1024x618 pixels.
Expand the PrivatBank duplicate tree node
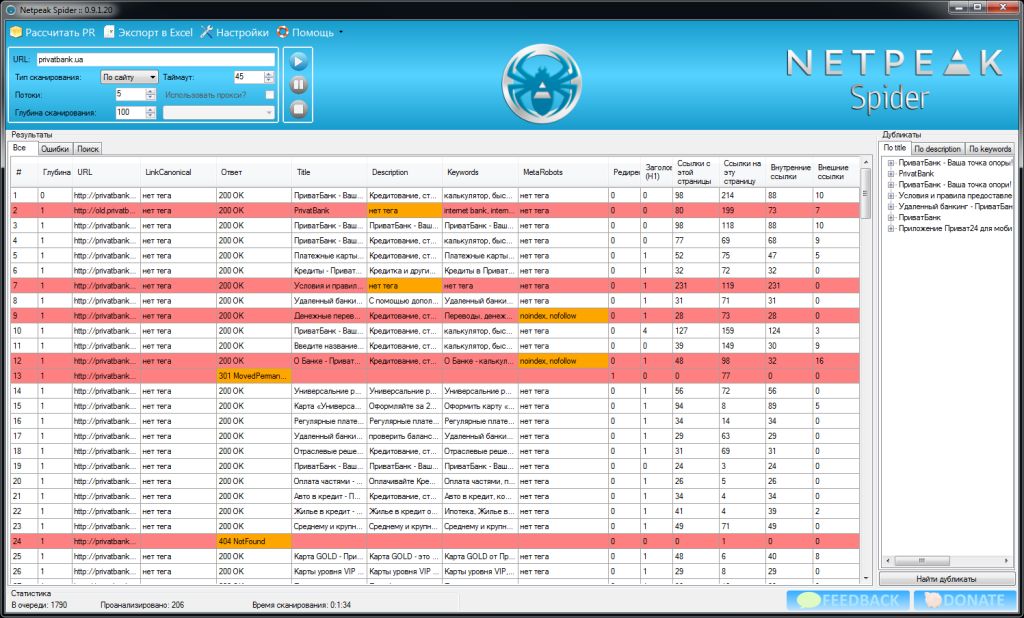(891, 173)
